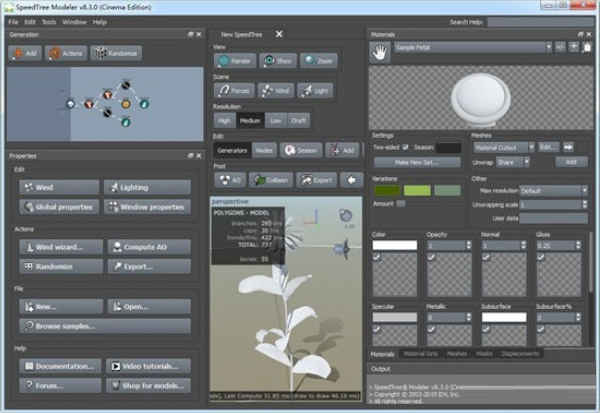Open the Wind wizard action

pos(60,247)
